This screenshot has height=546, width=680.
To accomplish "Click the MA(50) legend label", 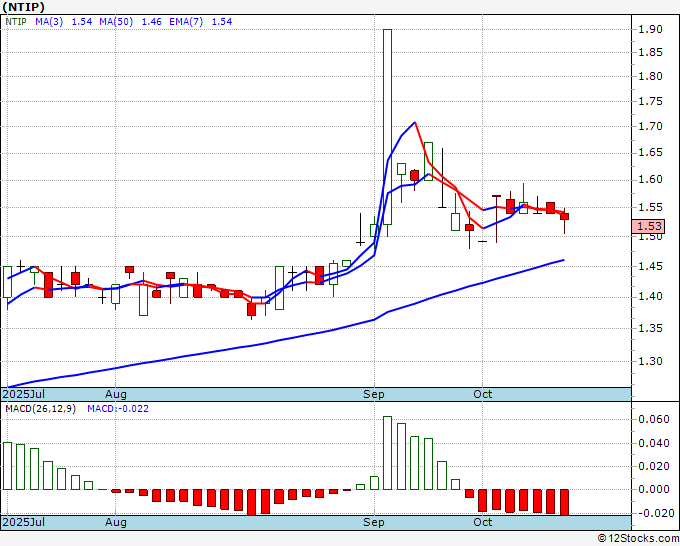I will 116,22.
